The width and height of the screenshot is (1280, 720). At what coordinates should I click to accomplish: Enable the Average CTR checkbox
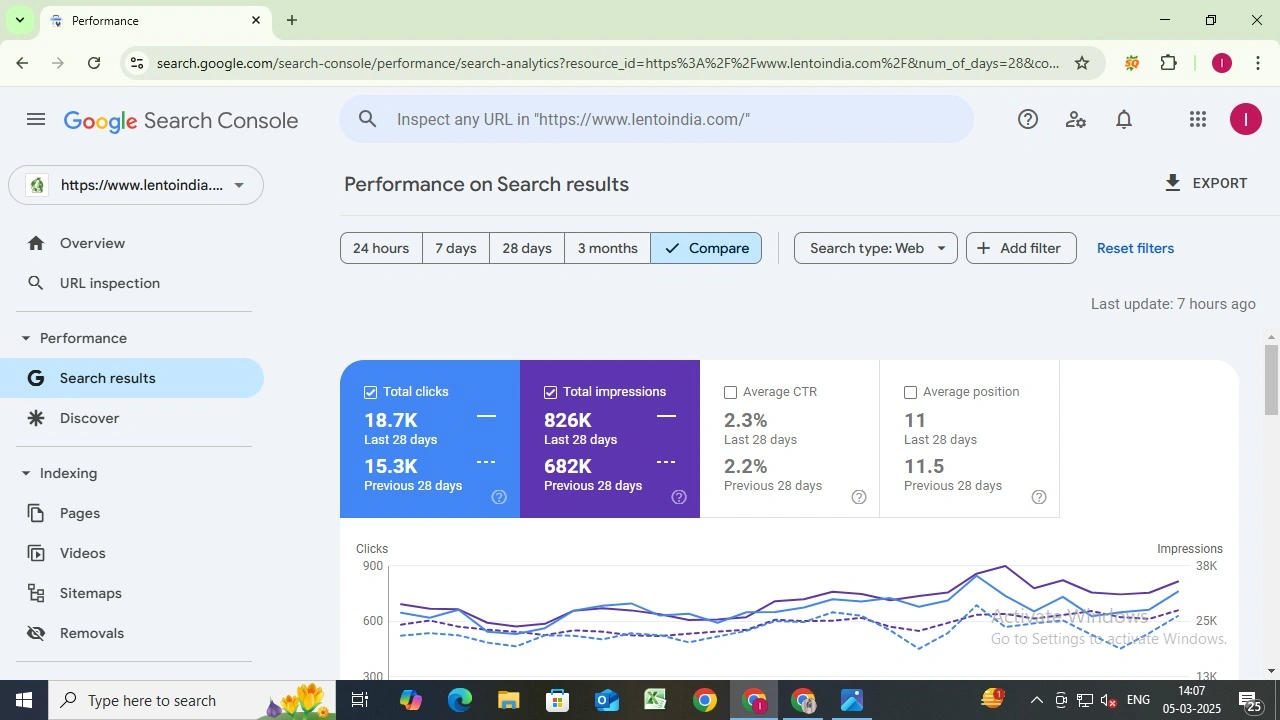tap(730, 392)
